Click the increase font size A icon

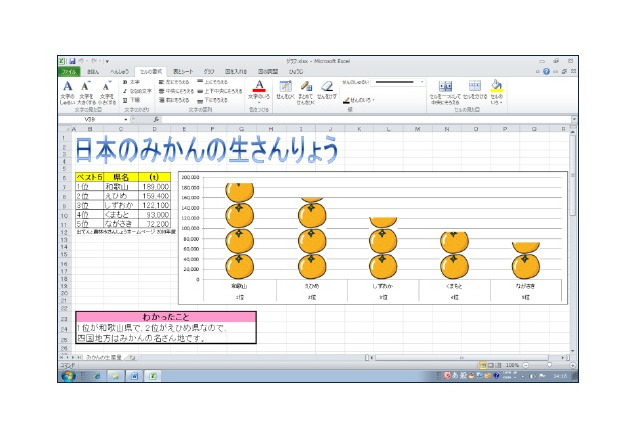pyautogui.click(x=86, y=87)
